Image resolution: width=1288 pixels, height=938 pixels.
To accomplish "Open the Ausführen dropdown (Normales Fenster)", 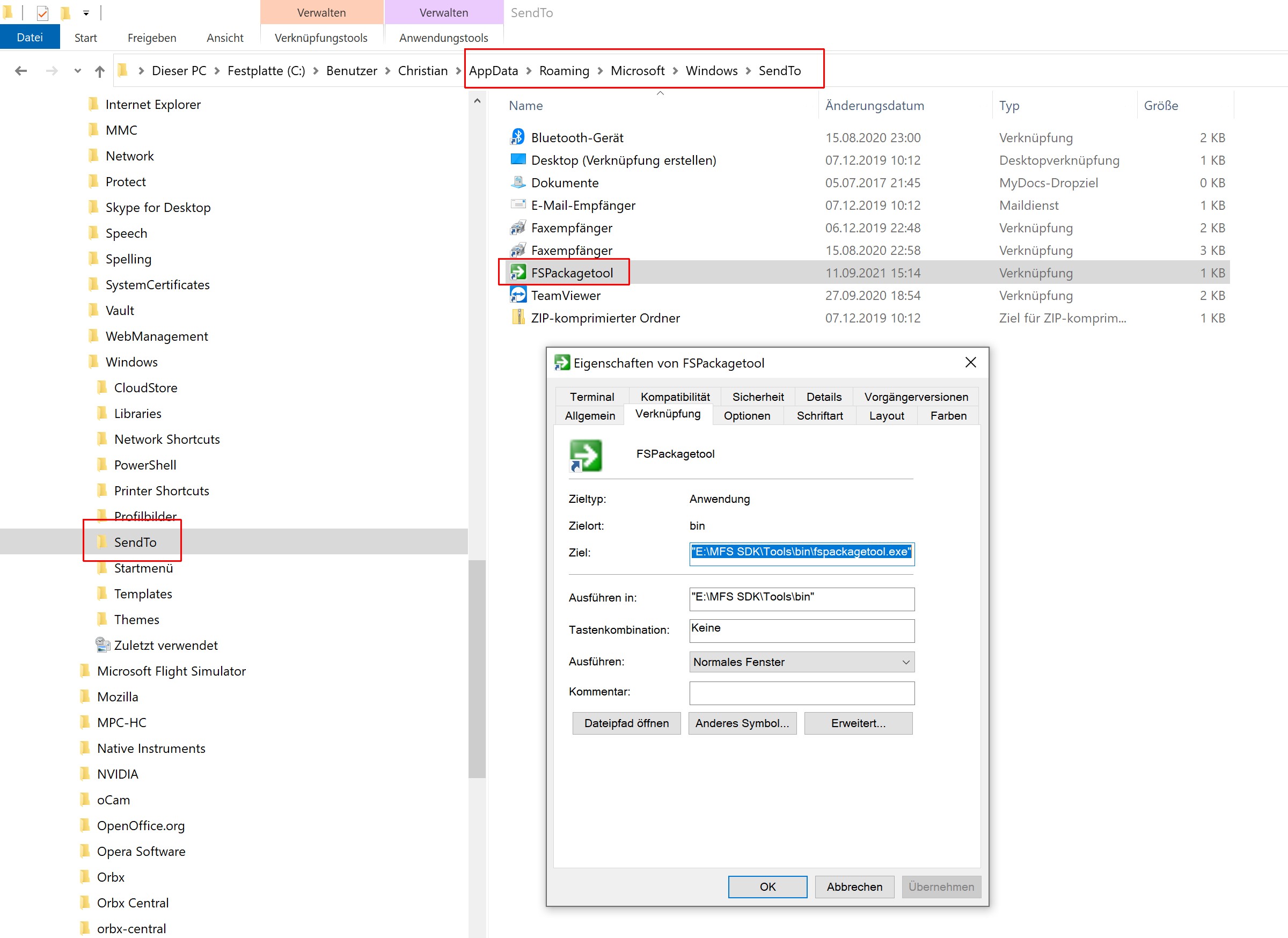I will pos(801,662).
